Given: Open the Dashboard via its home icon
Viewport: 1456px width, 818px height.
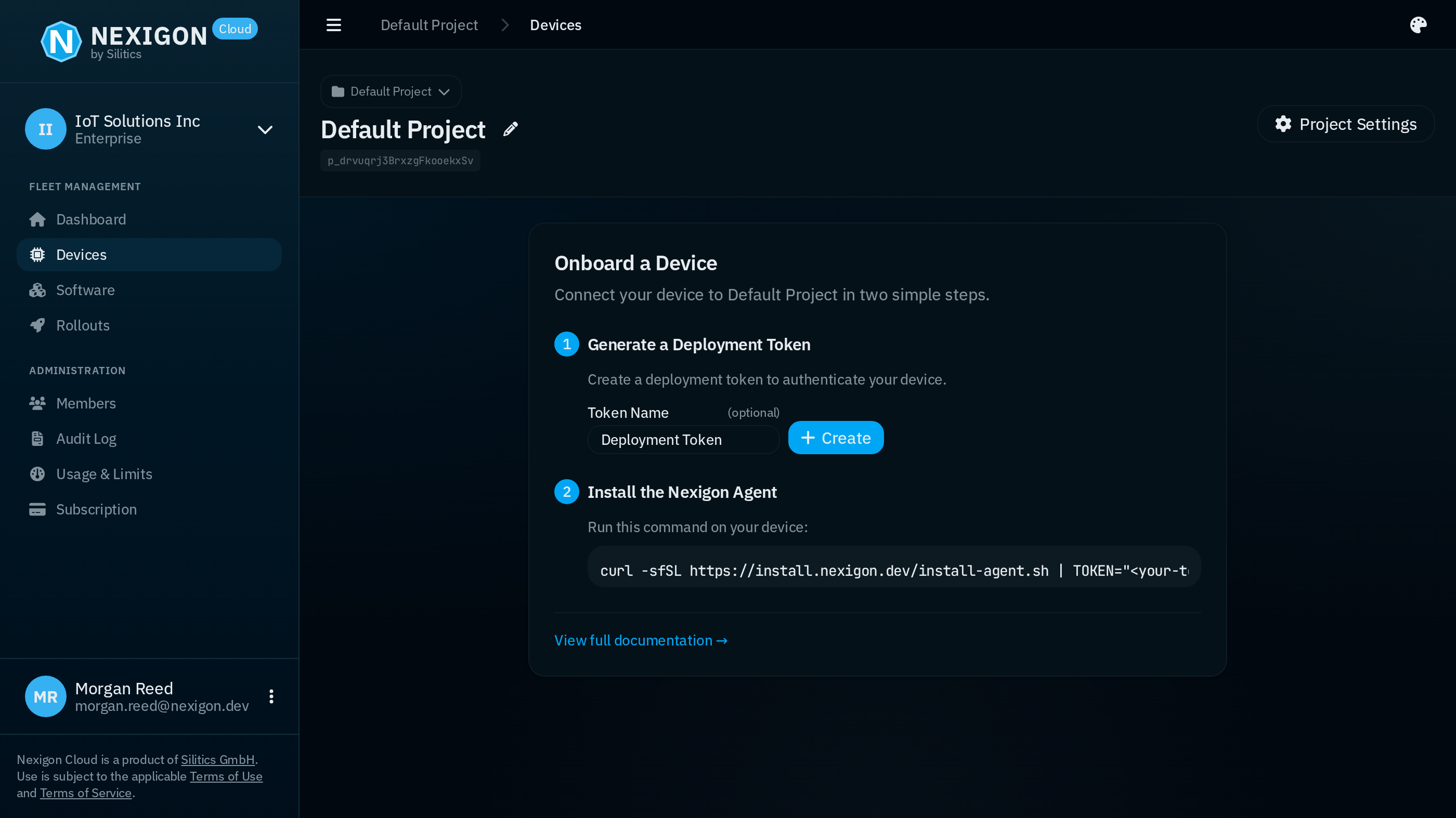Looking at the screenshot, I should point(37,219).
